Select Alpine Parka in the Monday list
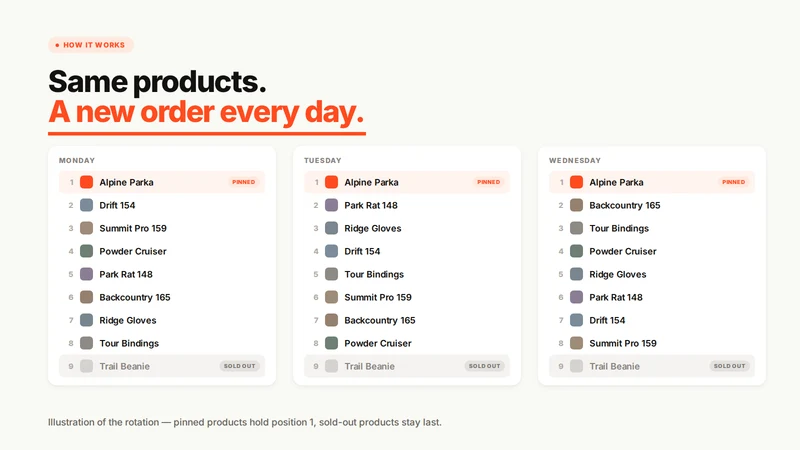Viewport: 800px width, 450px height. [162, 182]
